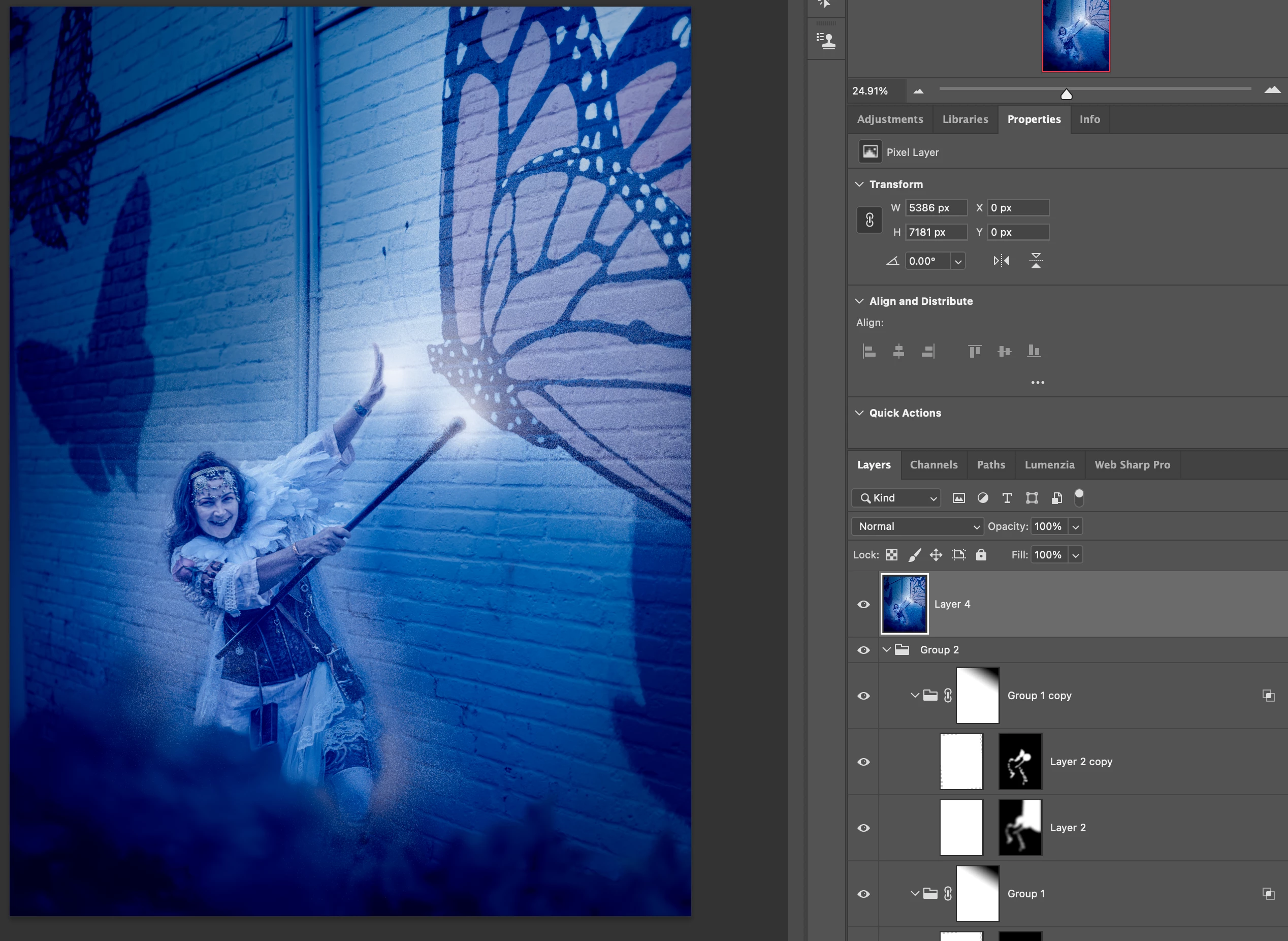Collapse the Transform section
The width and height of the screenshot is (1288, 941).
(859, 184)
